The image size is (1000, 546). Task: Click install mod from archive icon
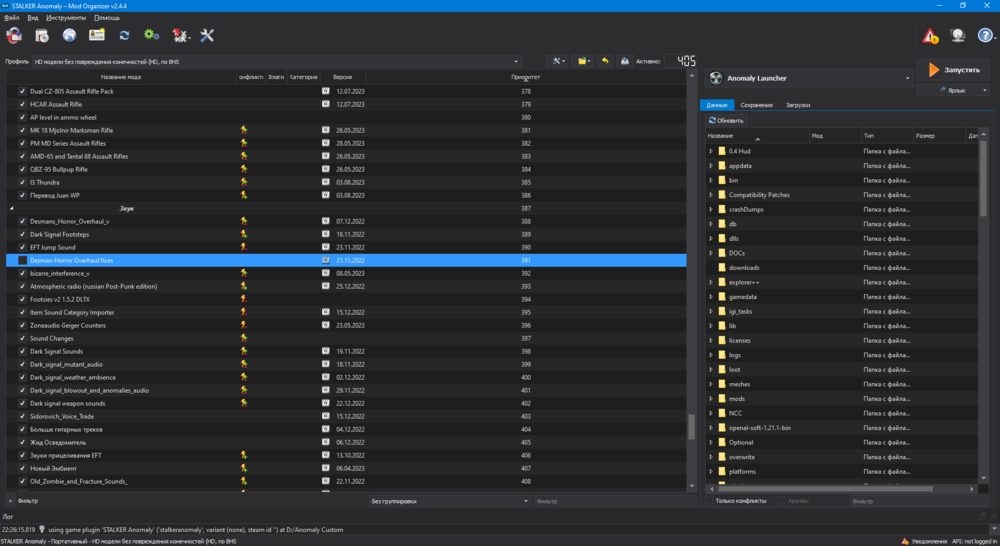pyautogui.click(x=42, y=36)
